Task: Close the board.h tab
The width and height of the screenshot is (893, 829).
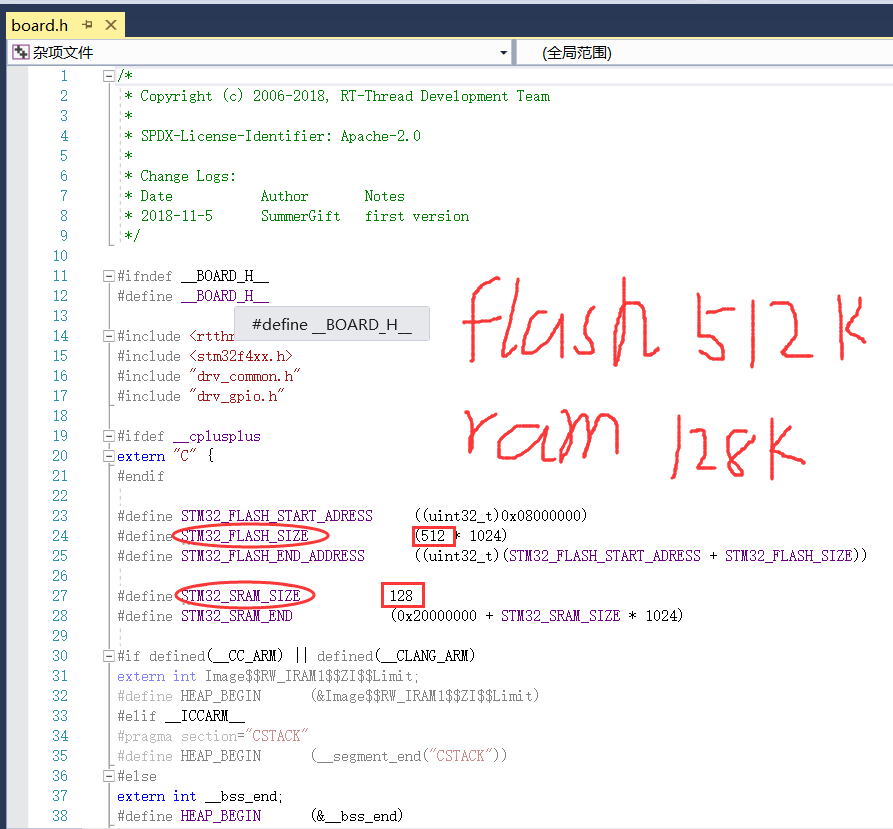Action: point(110,25)
